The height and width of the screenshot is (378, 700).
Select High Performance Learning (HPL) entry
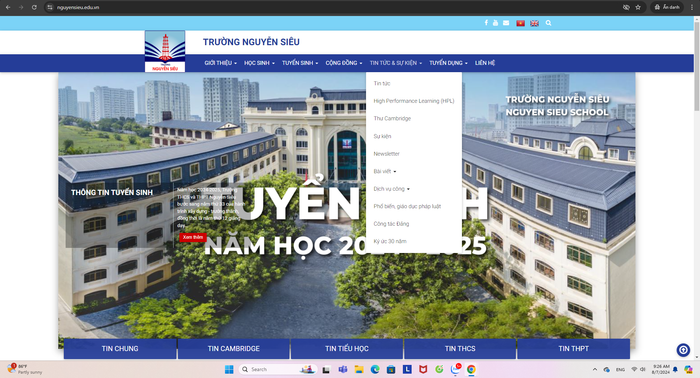click(414, 101)
